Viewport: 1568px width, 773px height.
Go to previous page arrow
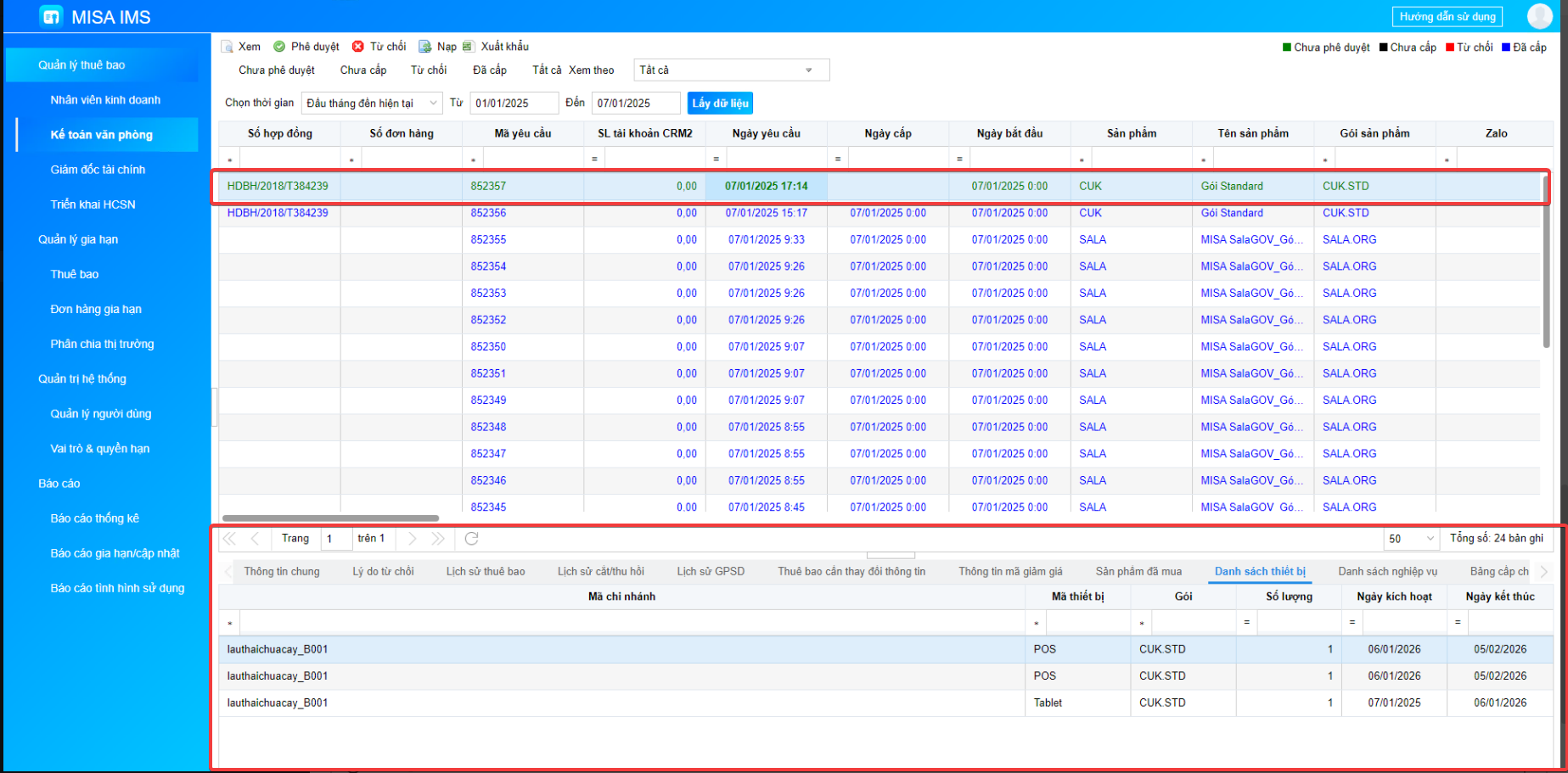click(255, 539)
